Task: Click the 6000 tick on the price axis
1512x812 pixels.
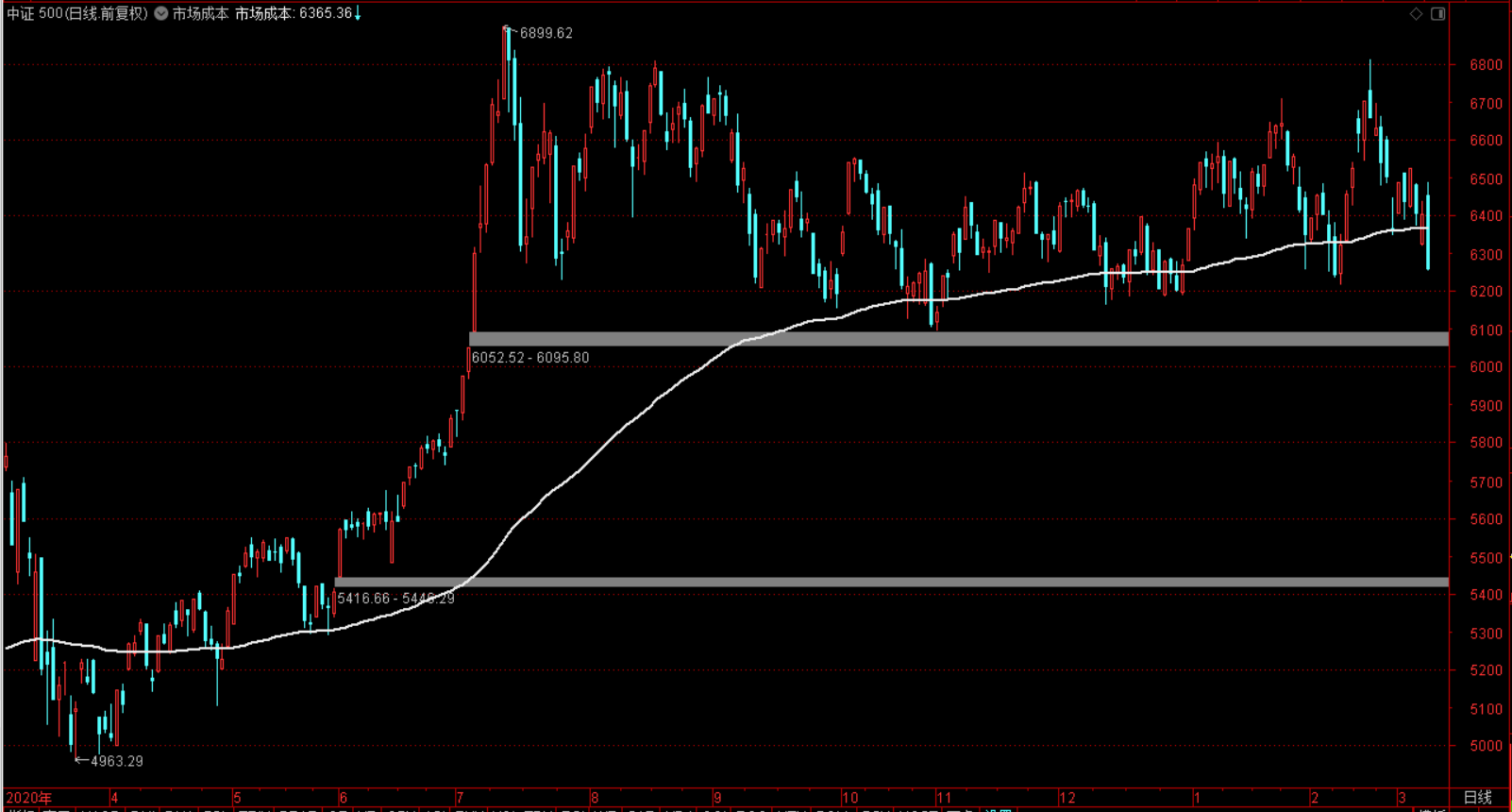Action: (x=1486, y=367)
